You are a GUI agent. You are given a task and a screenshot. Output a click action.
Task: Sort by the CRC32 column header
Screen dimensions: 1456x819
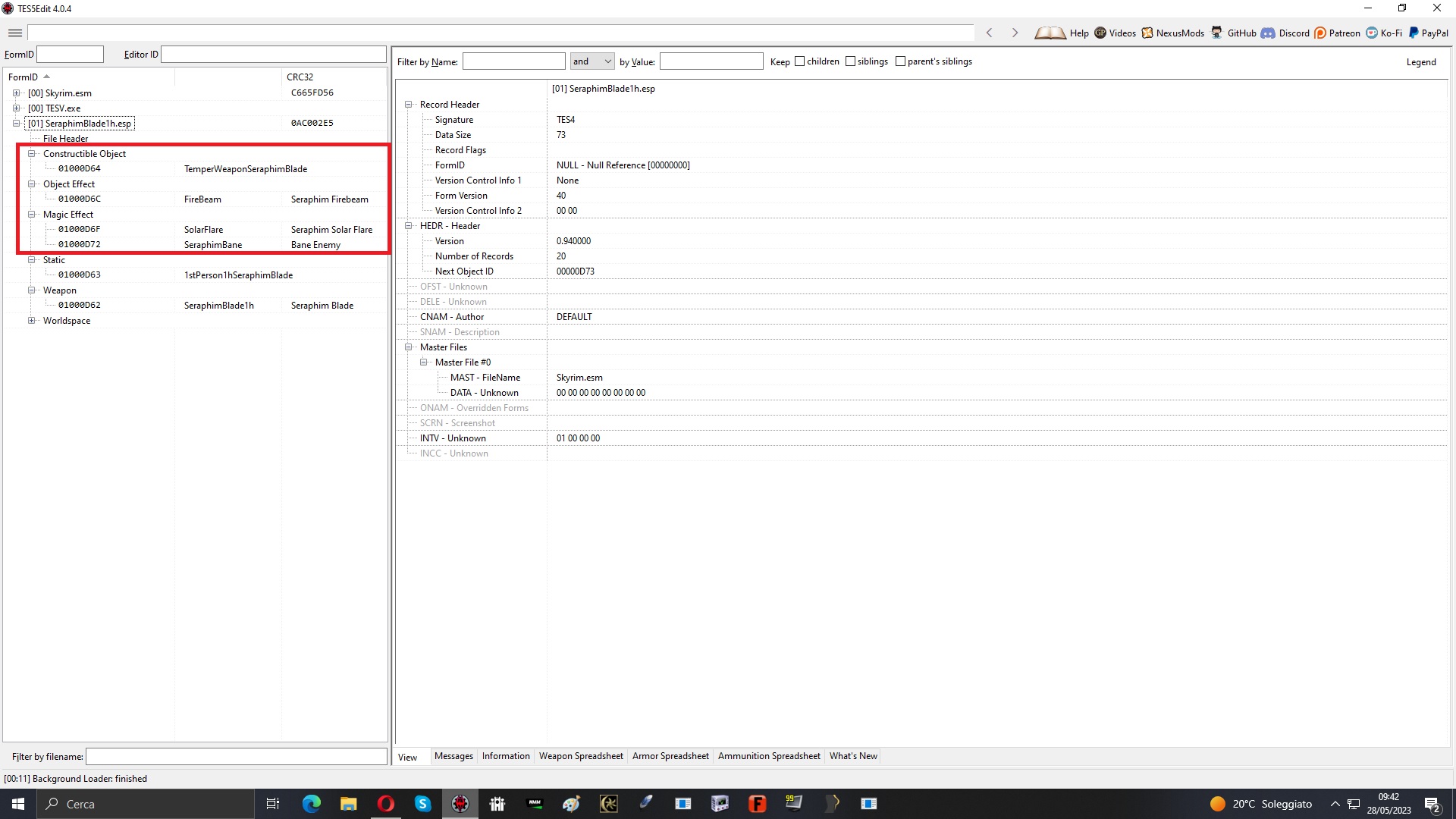coord(334,77)
